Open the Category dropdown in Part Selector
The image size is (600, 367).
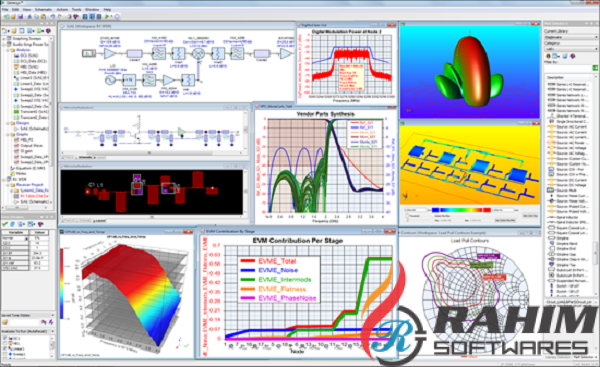(571, 49)
